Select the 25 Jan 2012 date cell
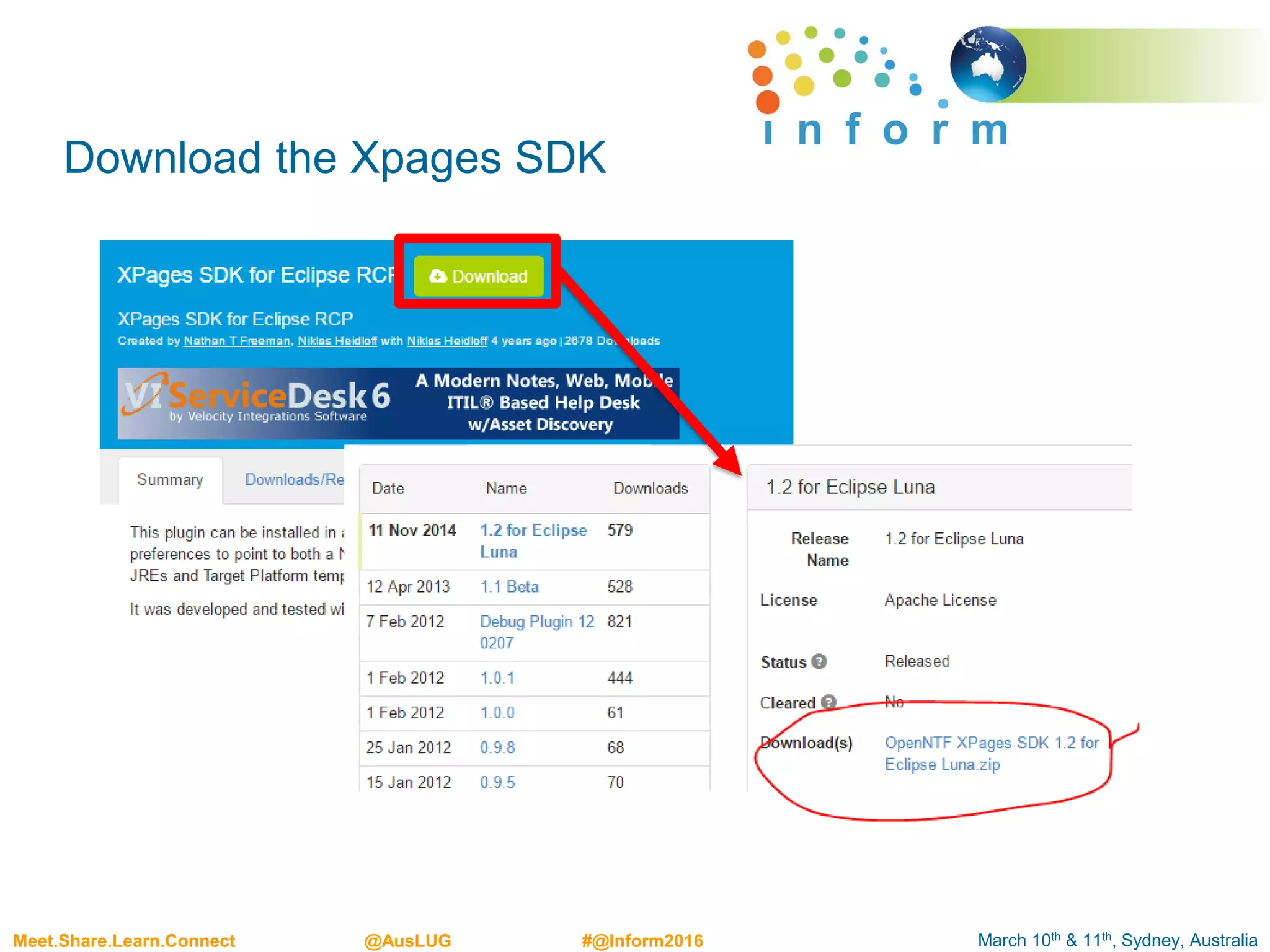The image size is (1270, 952). pyautogui.click(x=408, y=747)
